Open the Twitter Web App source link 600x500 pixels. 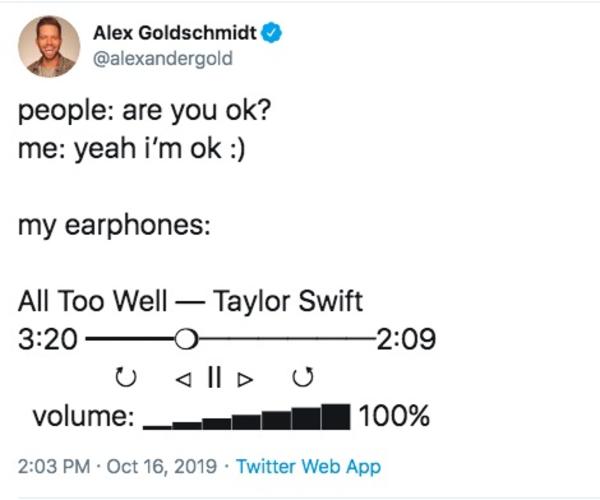coord(308,466)
